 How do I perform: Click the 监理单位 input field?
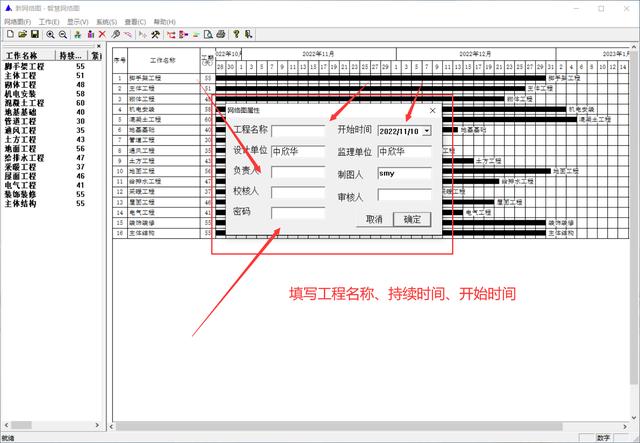[404, 151]
